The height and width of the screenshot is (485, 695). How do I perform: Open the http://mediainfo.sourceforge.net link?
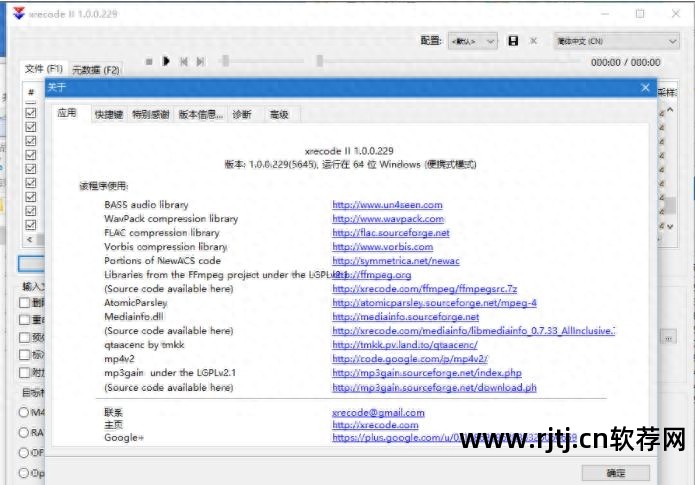(x=406, y=317)
